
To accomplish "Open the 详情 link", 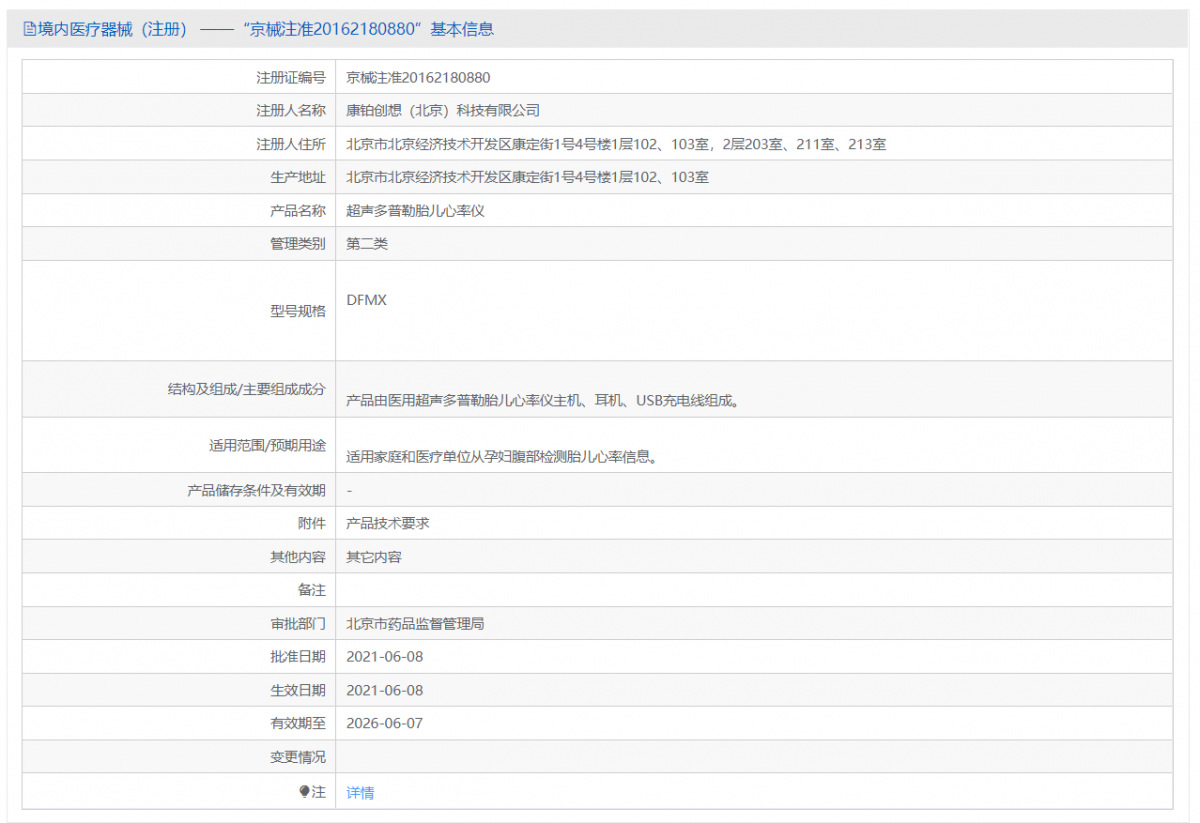I will pos(360,792).
